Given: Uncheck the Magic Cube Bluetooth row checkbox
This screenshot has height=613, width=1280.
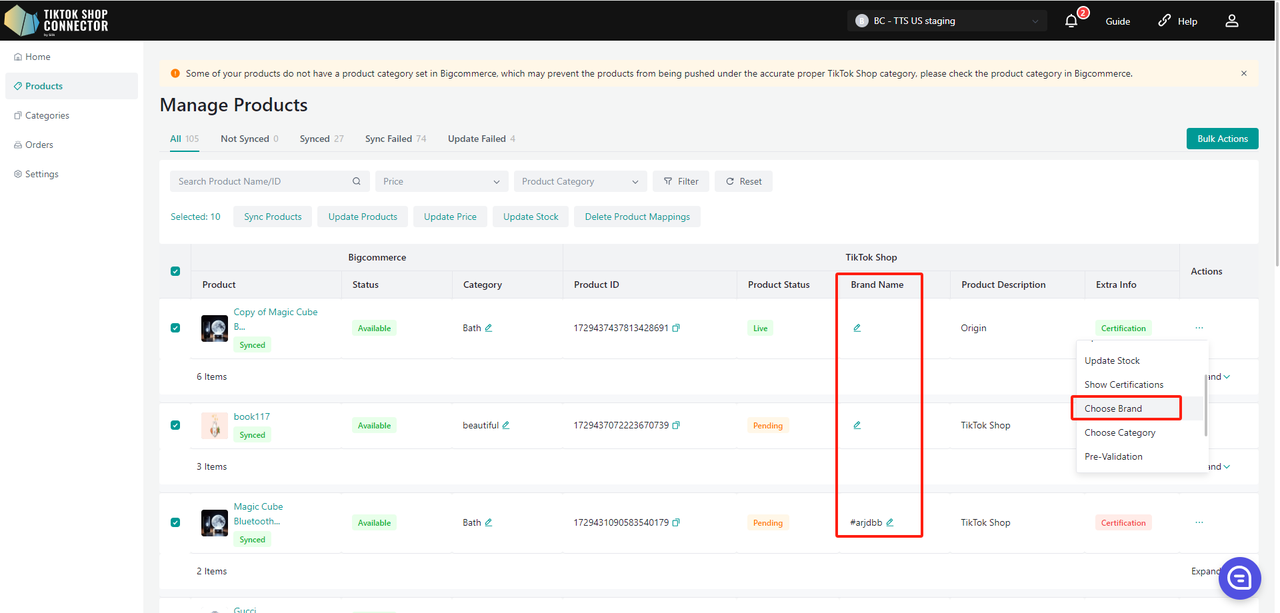Looking at the screenshot, I should pos(176,522).
